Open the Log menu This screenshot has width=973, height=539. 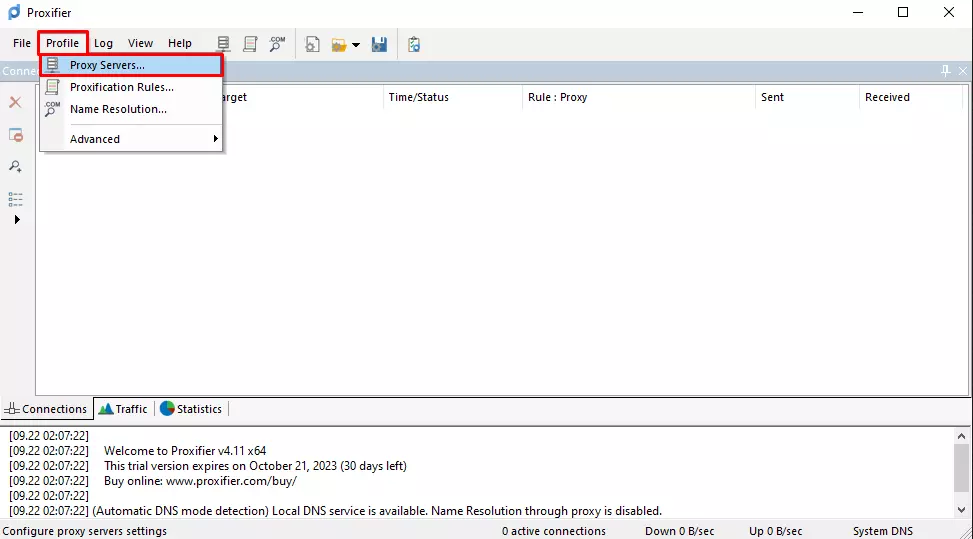(103, 43)
